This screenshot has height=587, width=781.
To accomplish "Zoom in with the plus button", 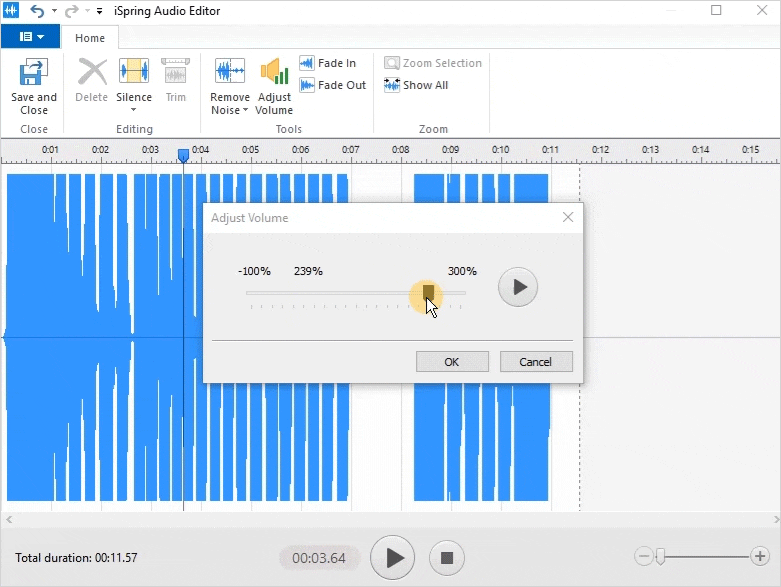I will pos(760,556).
